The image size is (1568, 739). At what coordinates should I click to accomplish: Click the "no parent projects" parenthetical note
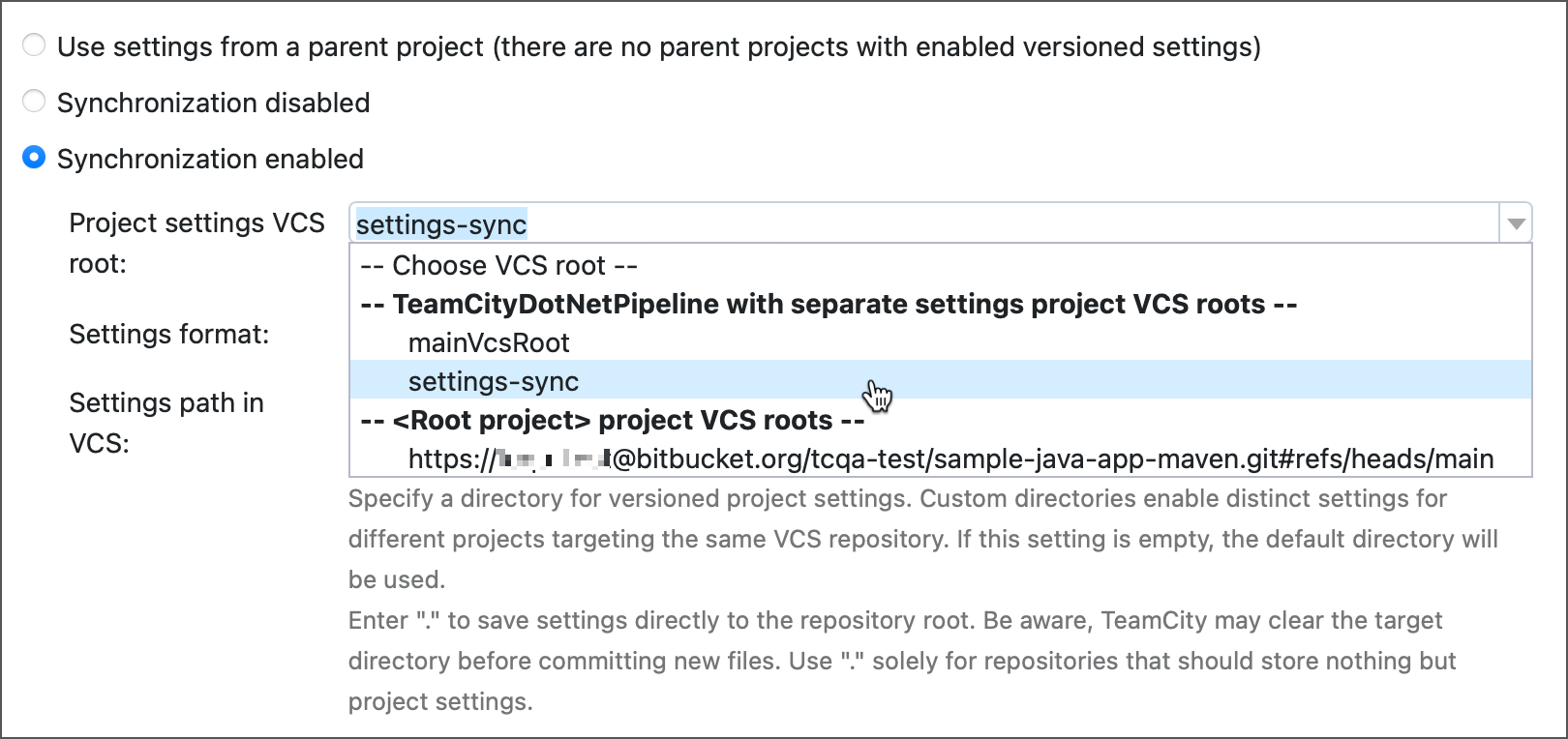point(877,46)
